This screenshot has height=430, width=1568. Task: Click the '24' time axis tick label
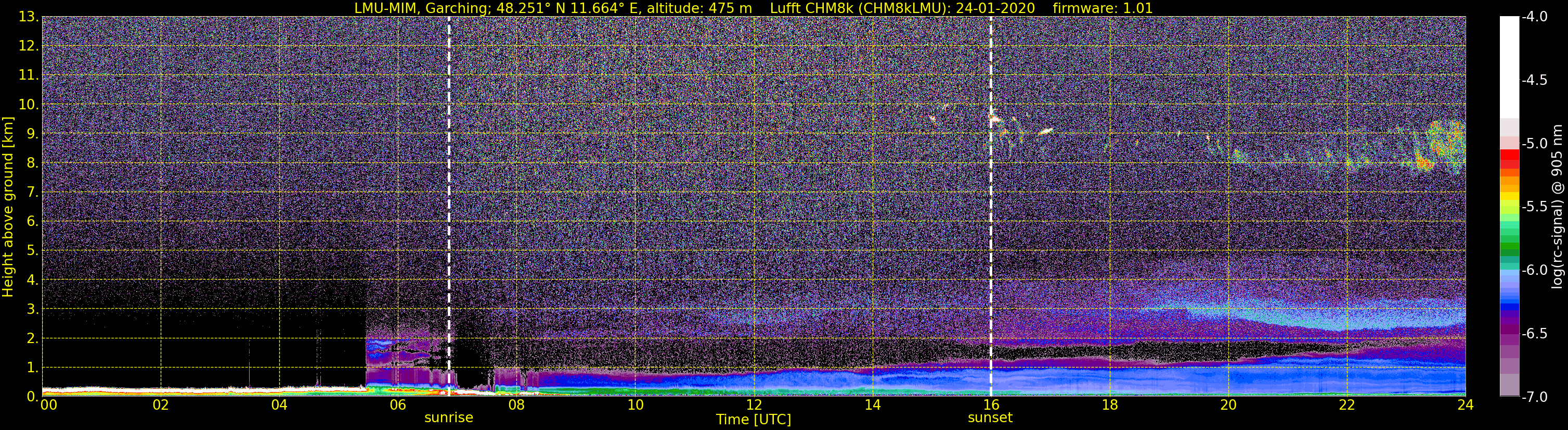tap(1465, 405)
